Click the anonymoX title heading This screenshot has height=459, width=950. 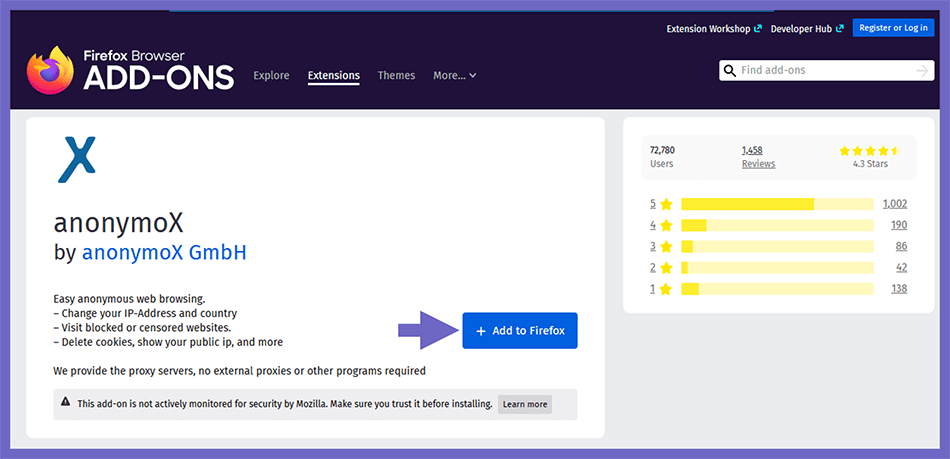[x=118, y=223]
